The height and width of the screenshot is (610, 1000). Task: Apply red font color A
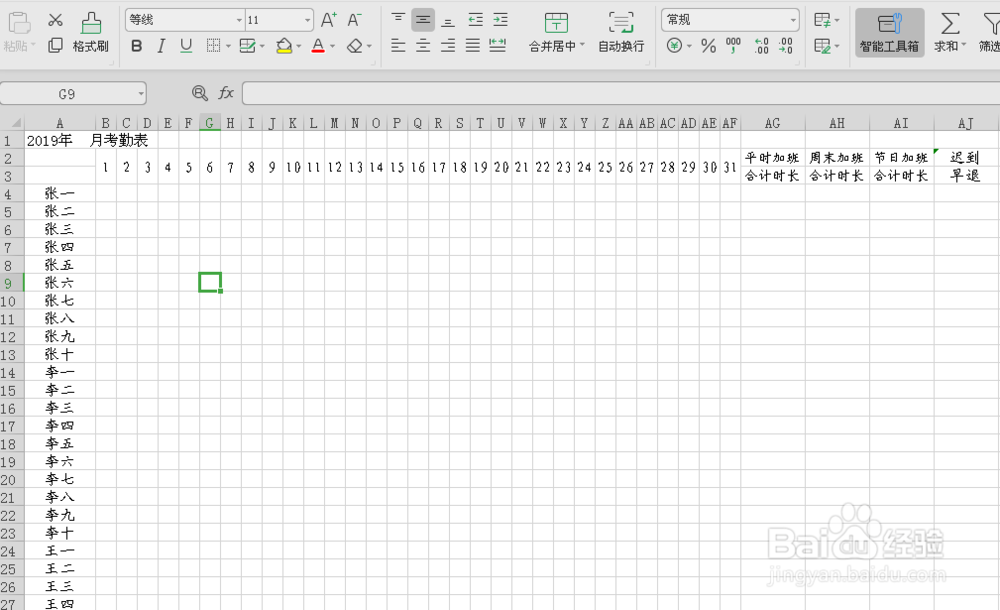click(x=318, y=46)
